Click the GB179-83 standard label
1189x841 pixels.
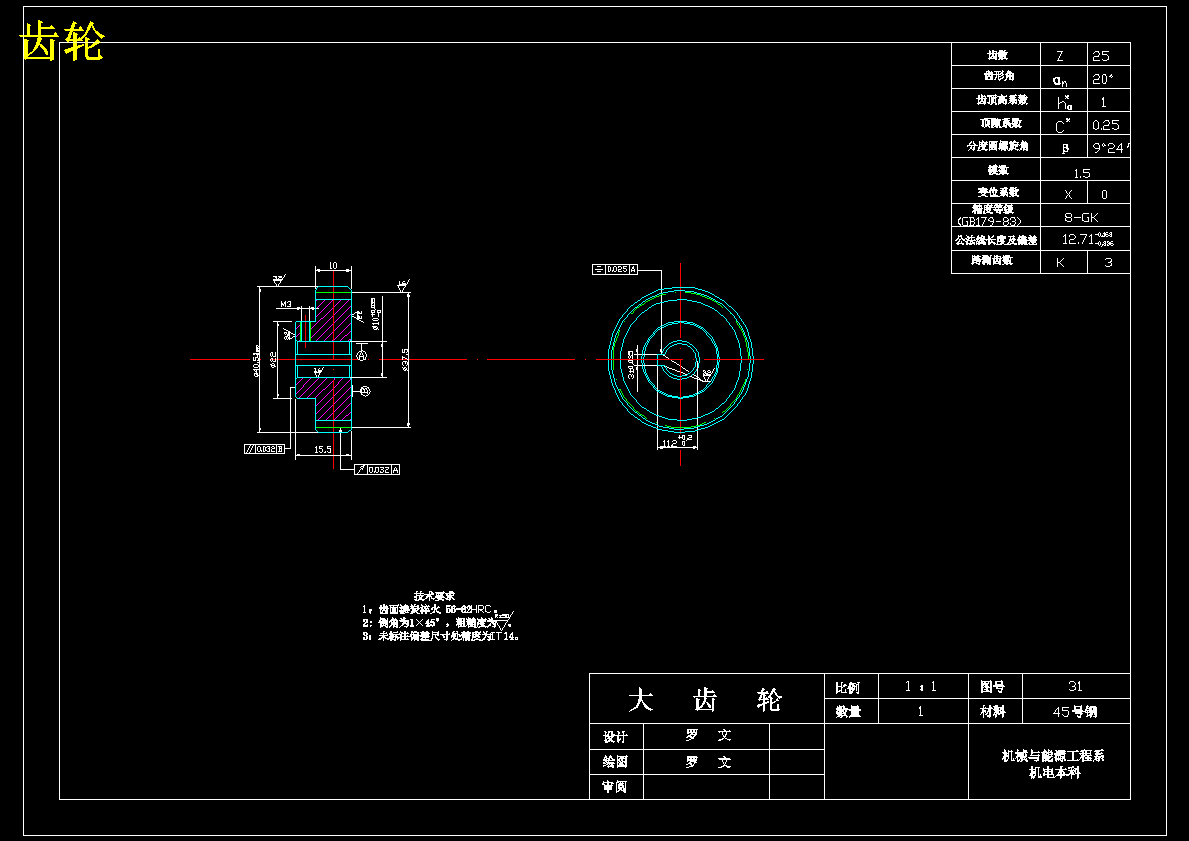click(x=989, y=221)
